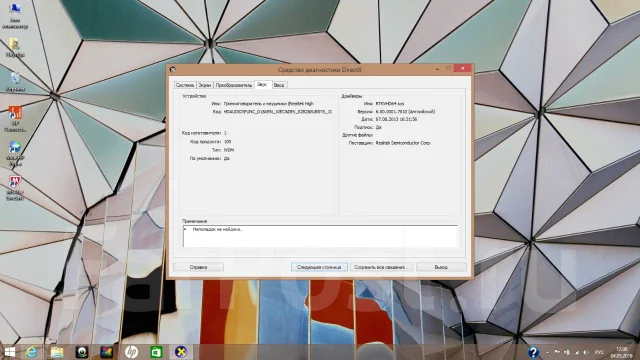Screen dimensions: 640x360
Task: Click the driver date 07.08.2013 value
Action: coord(396,119)
